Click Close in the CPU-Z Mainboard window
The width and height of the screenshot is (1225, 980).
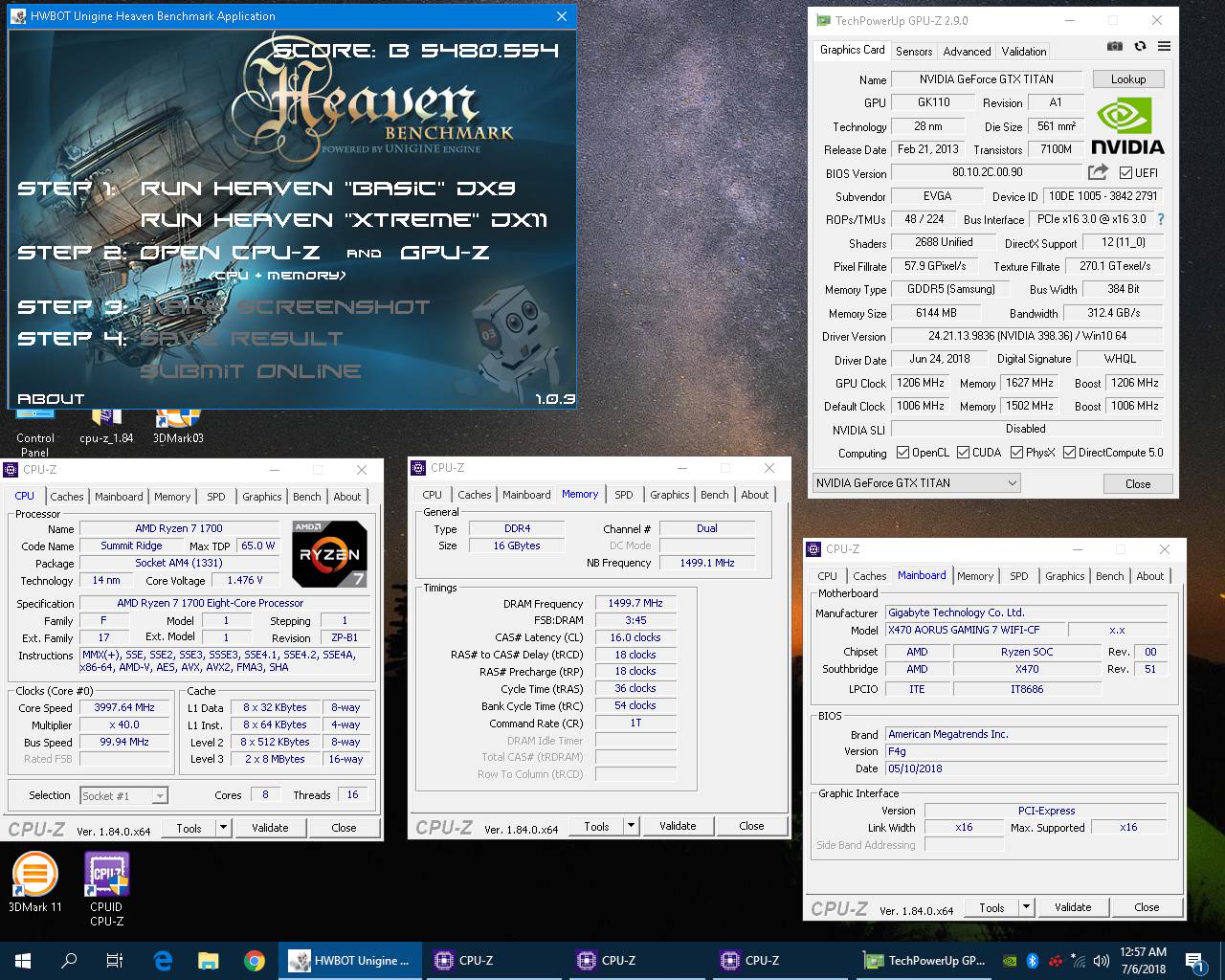(x=1147, y=907)
